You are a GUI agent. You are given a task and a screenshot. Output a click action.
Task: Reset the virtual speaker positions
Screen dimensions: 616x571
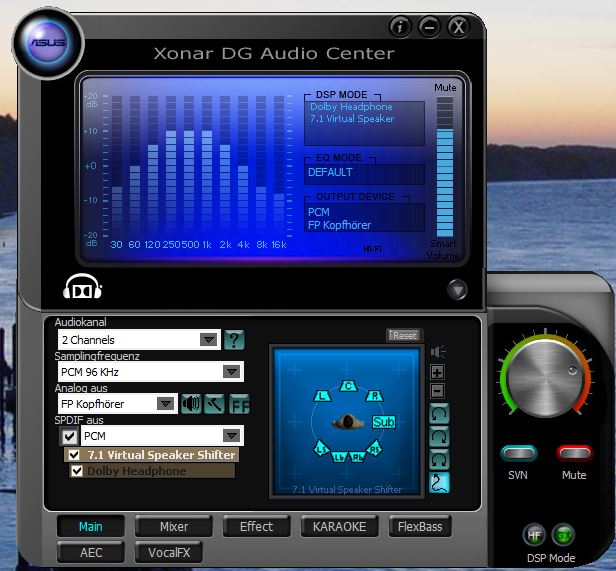pyautogui.click(x=405, y=336)
